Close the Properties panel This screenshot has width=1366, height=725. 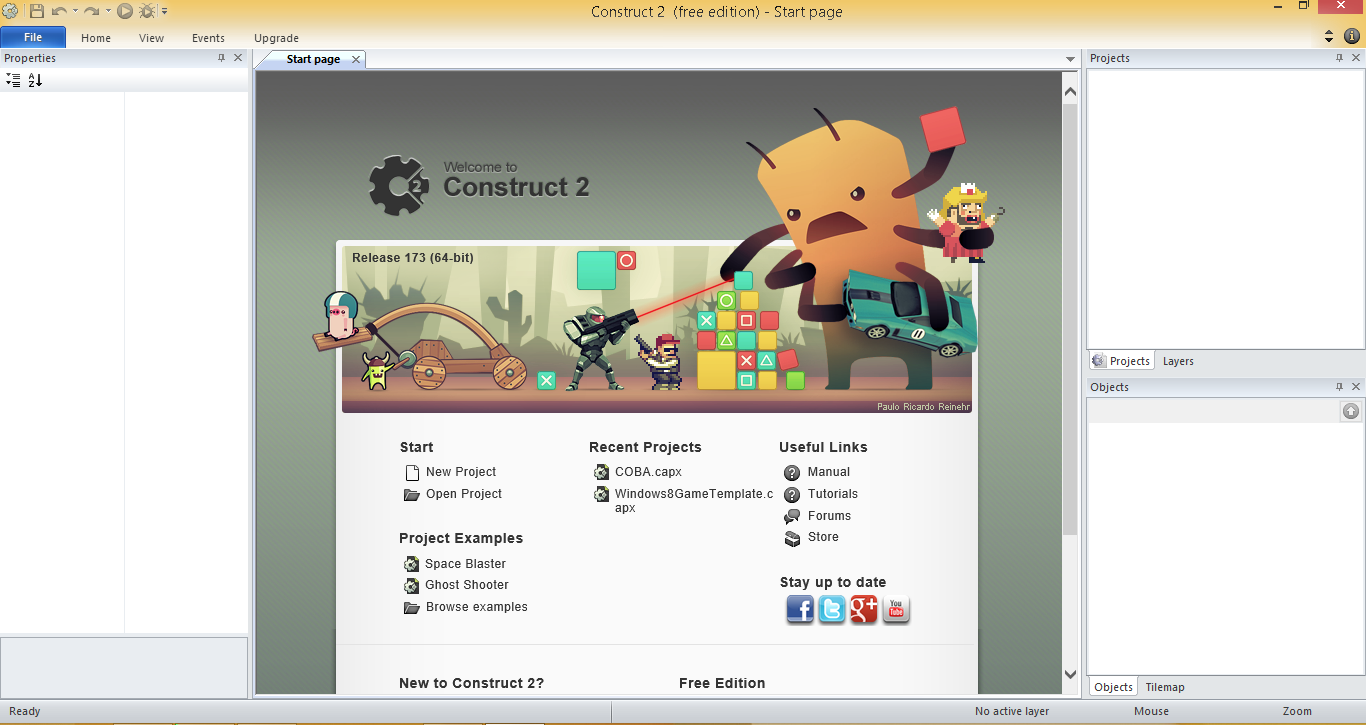(x=238, y=58)
